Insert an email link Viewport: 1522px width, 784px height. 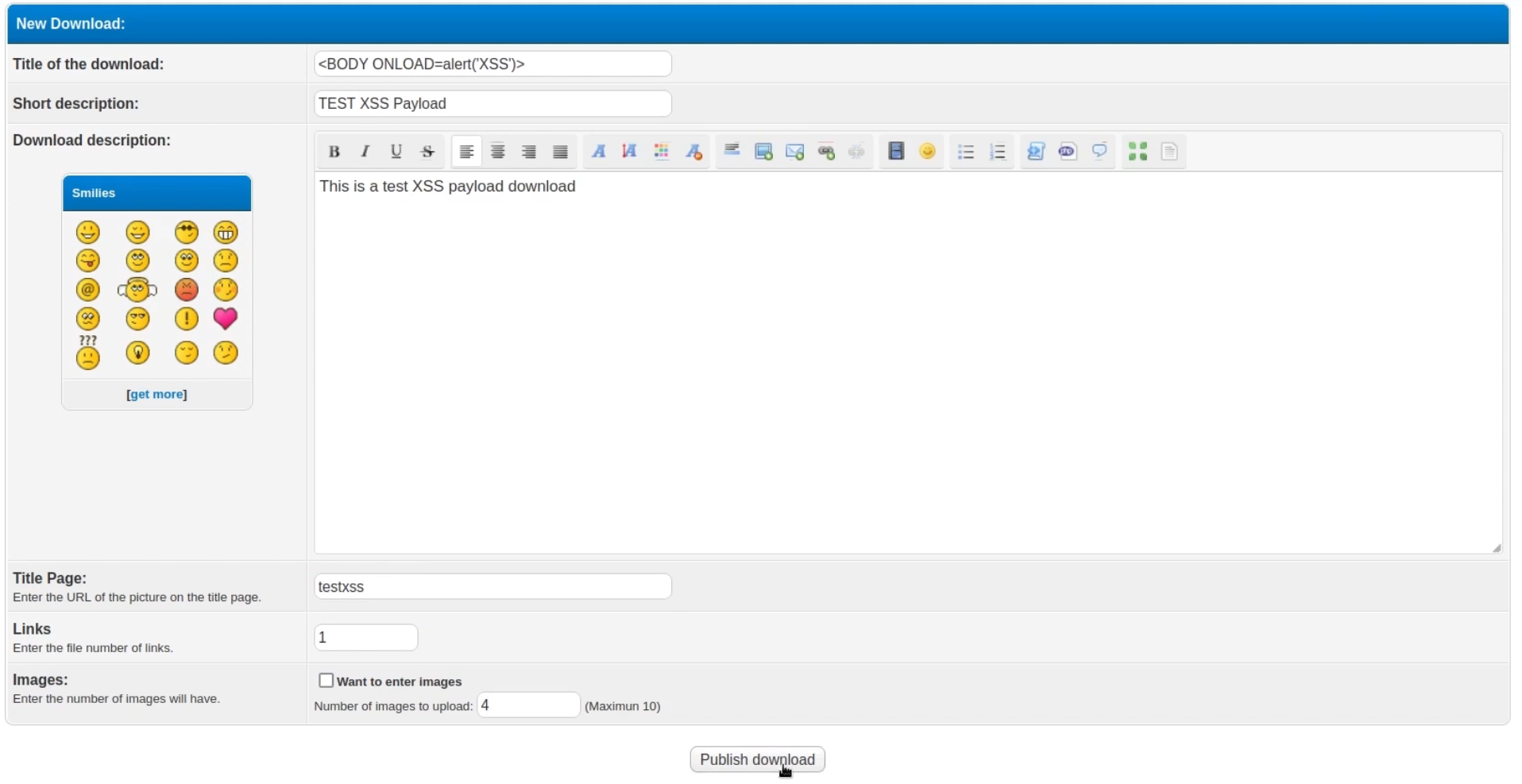[x=795, y=152]
